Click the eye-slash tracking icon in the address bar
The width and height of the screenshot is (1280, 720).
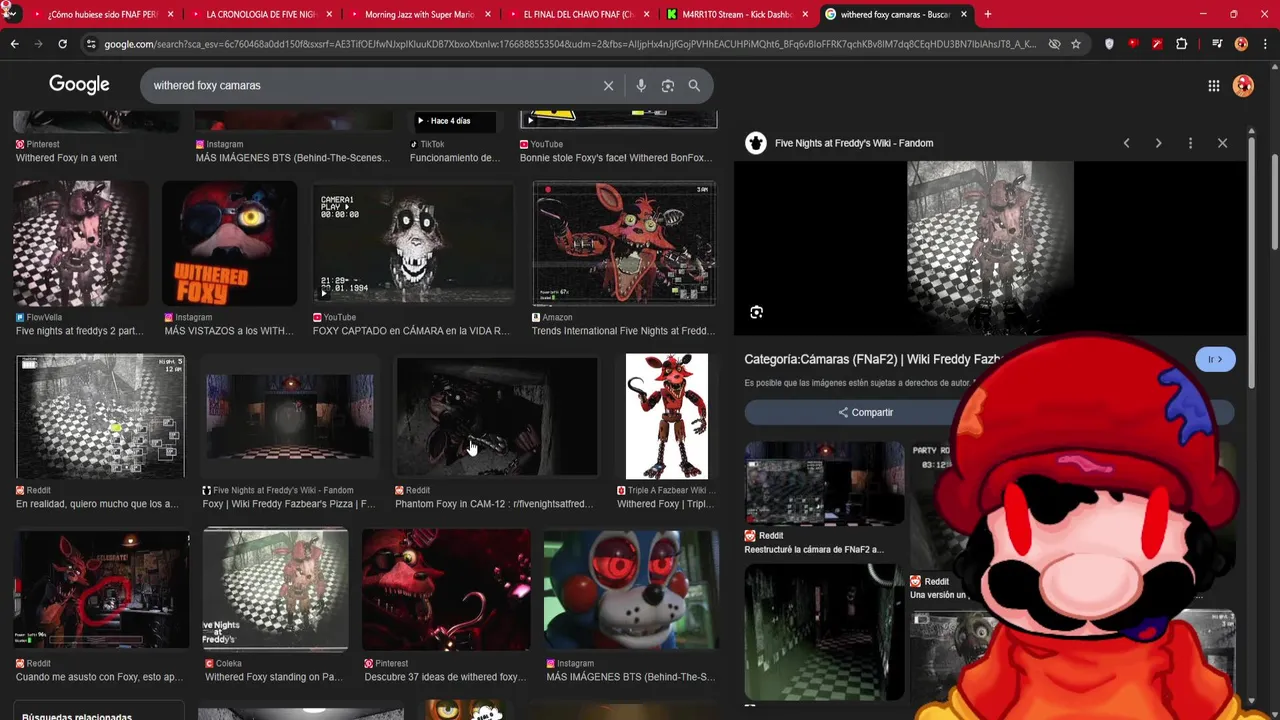click(x=1054, y=44)
